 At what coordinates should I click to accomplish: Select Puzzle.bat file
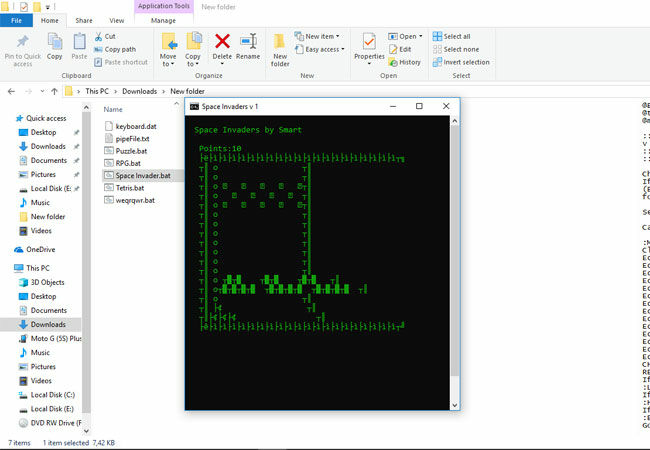[x=126, y=151]
